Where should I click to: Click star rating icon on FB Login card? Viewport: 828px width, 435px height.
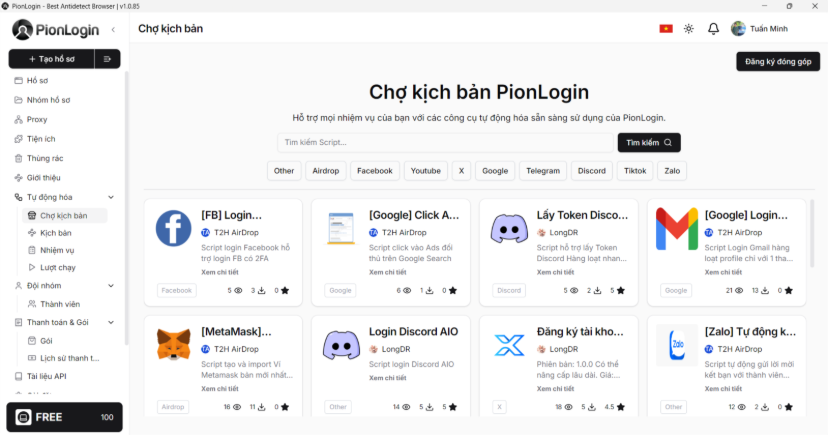click(x=285, y=290)
